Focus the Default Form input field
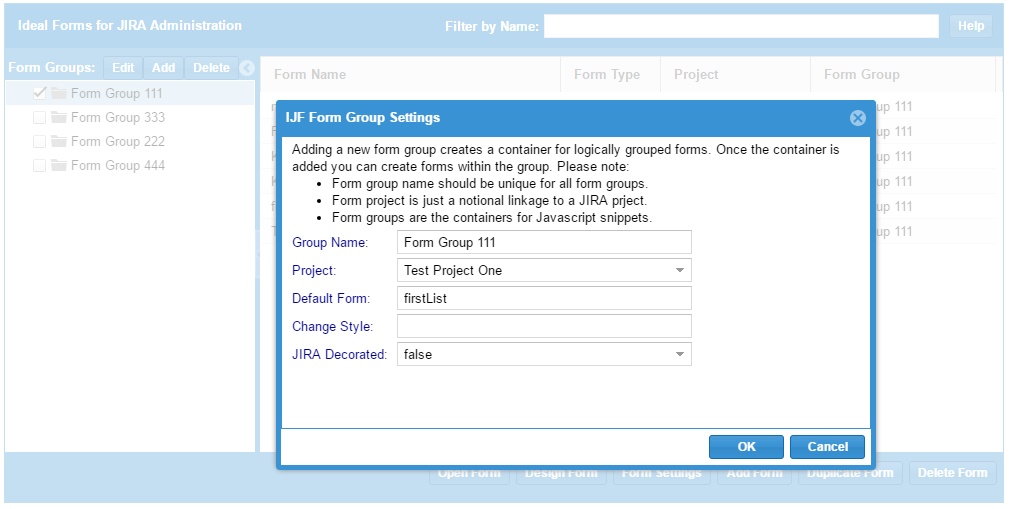Viewport: 1011px width, 509px height. pos(544,298)
